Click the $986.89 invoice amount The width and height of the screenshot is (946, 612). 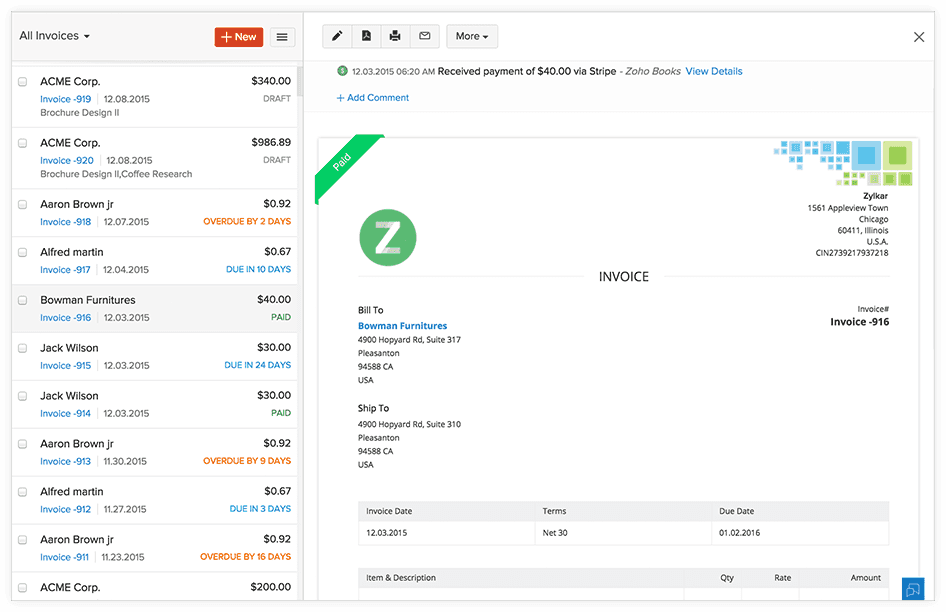tap(271, 142)
